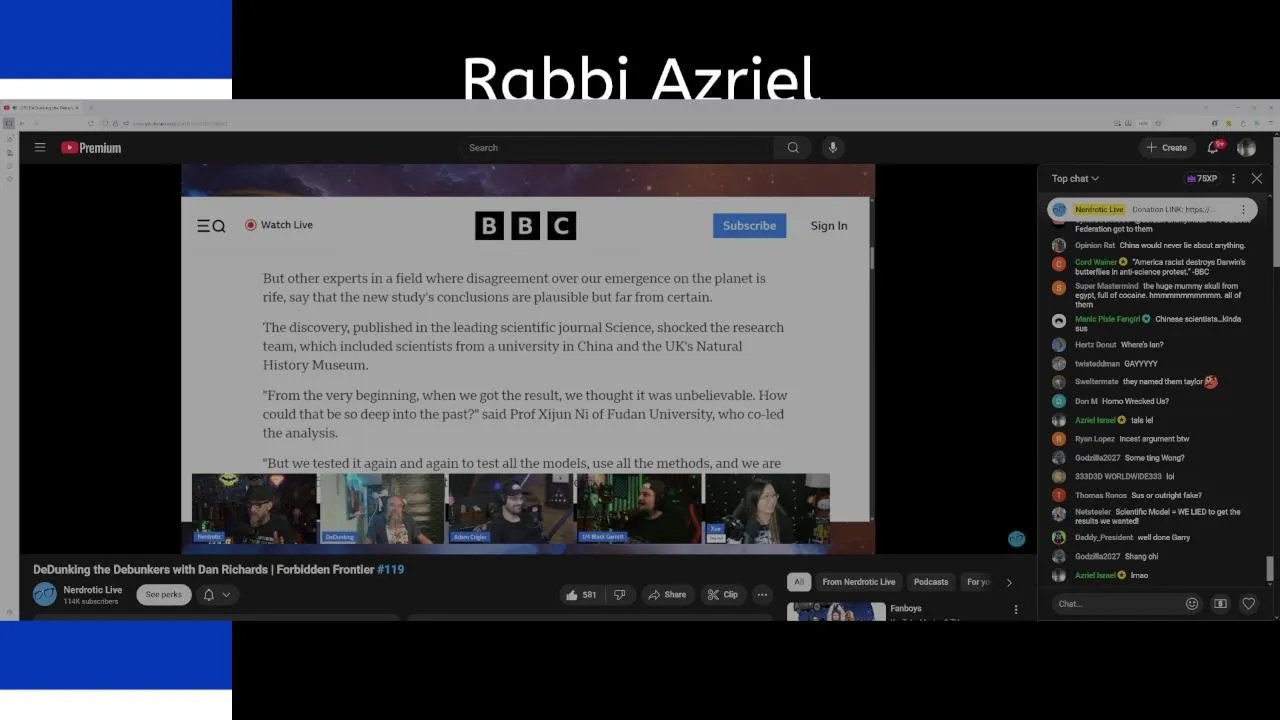Screen dimensions: 1280x720
Task: Share the video
Action: point(667,595)
